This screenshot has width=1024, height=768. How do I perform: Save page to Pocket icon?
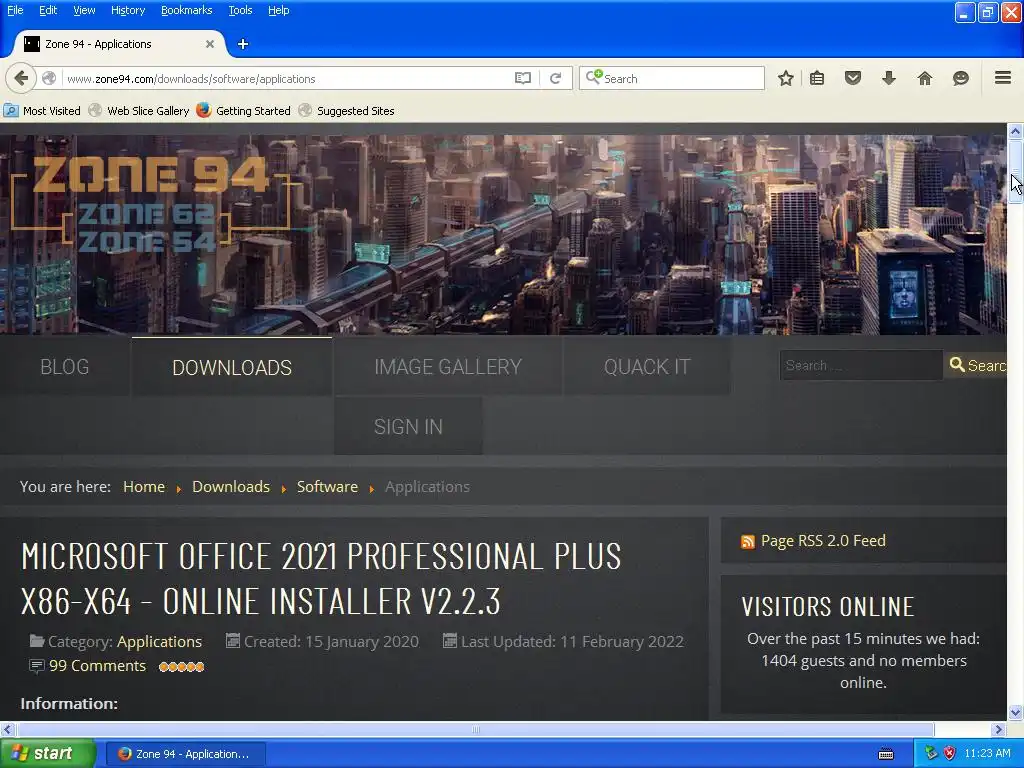[853, 78]
